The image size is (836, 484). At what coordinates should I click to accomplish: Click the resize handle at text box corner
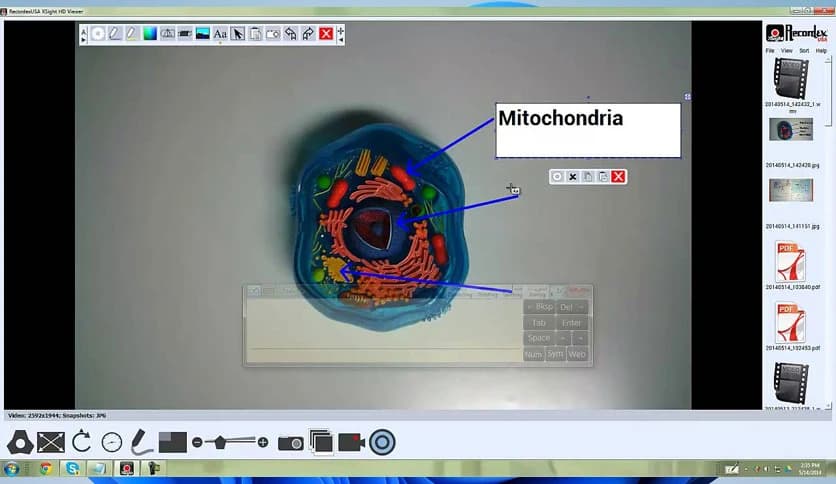coord(687,96)
